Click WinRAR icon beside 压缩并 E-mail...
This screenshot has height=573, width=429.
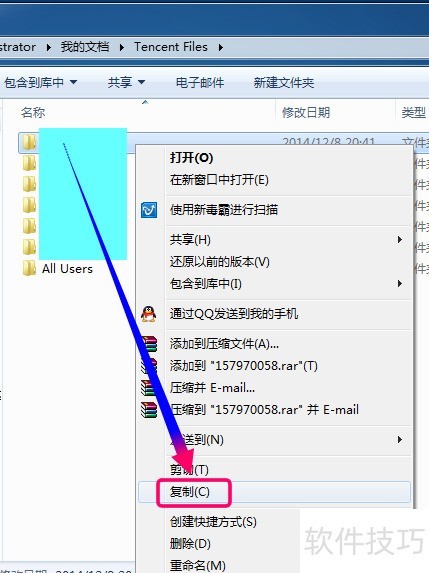coord(148,388)
